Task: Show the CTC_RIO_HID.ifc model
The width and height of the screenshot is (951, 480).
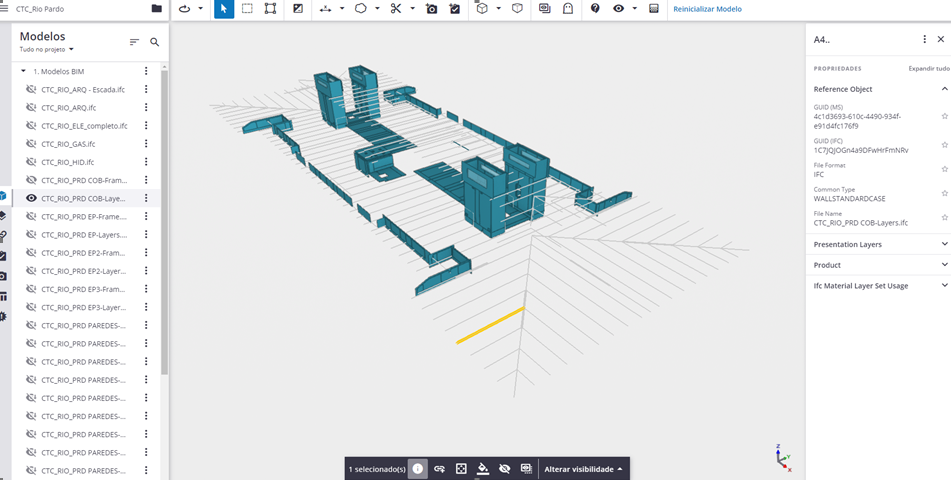Action: (31, 162)
